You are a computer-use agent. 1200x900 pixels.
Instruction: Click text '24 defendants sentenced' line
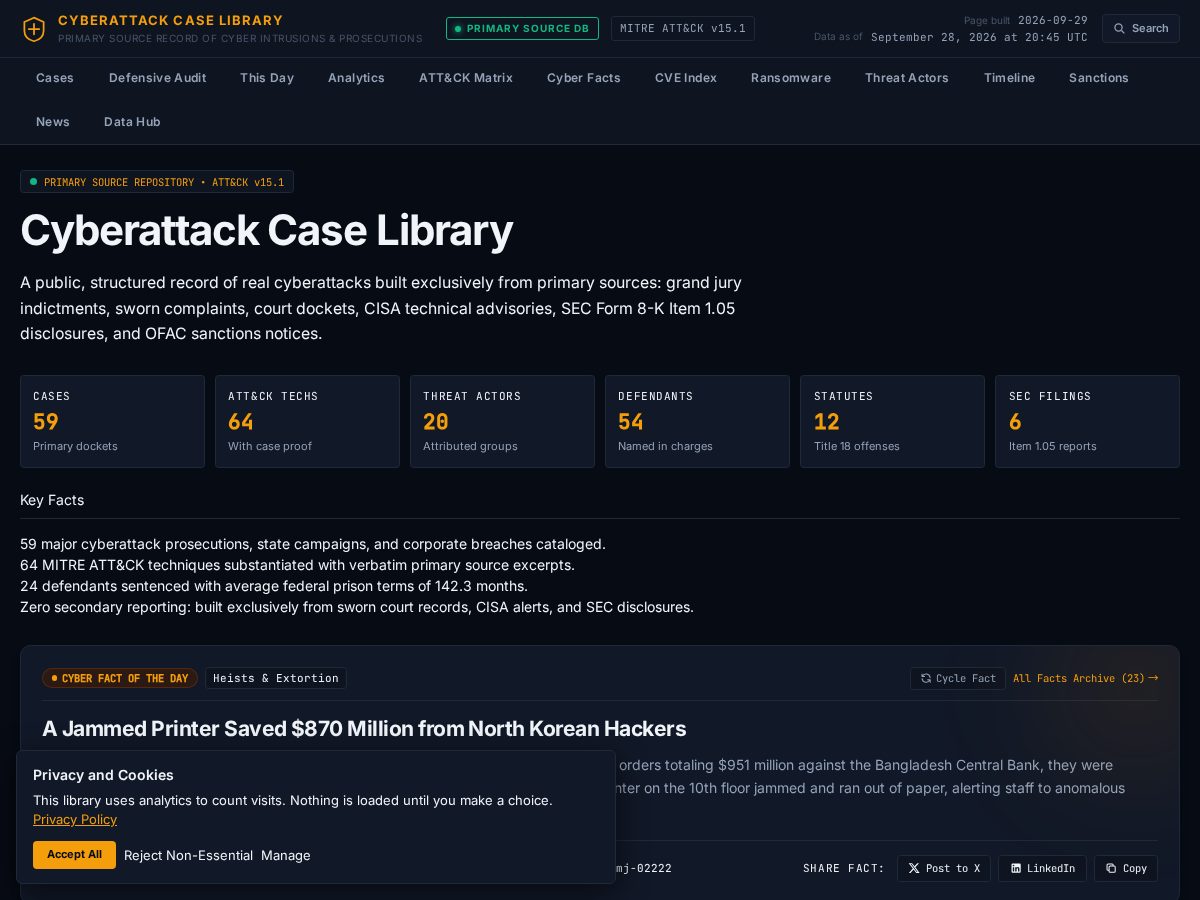click(x=274, y=586)
